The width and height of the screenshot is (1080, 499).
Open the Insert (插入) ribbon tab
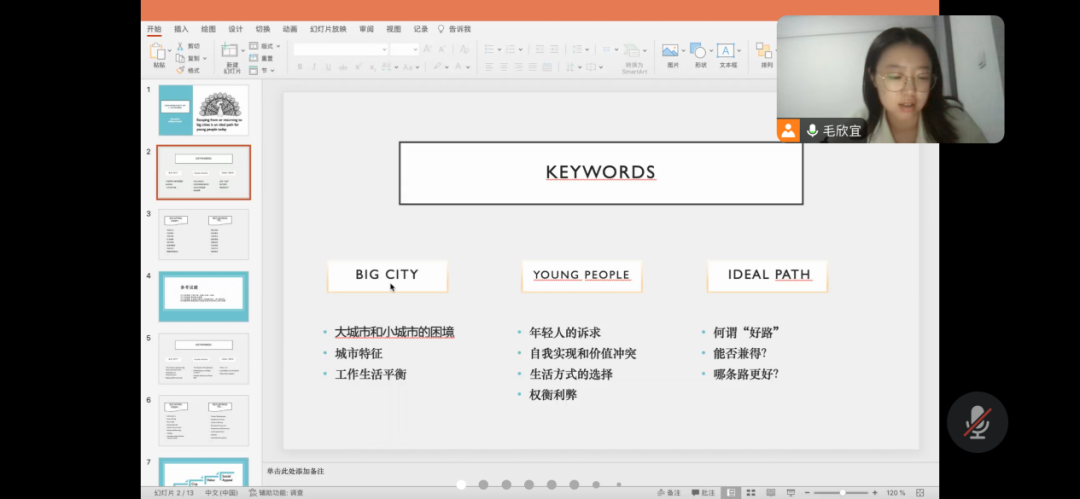coord(181,29)
